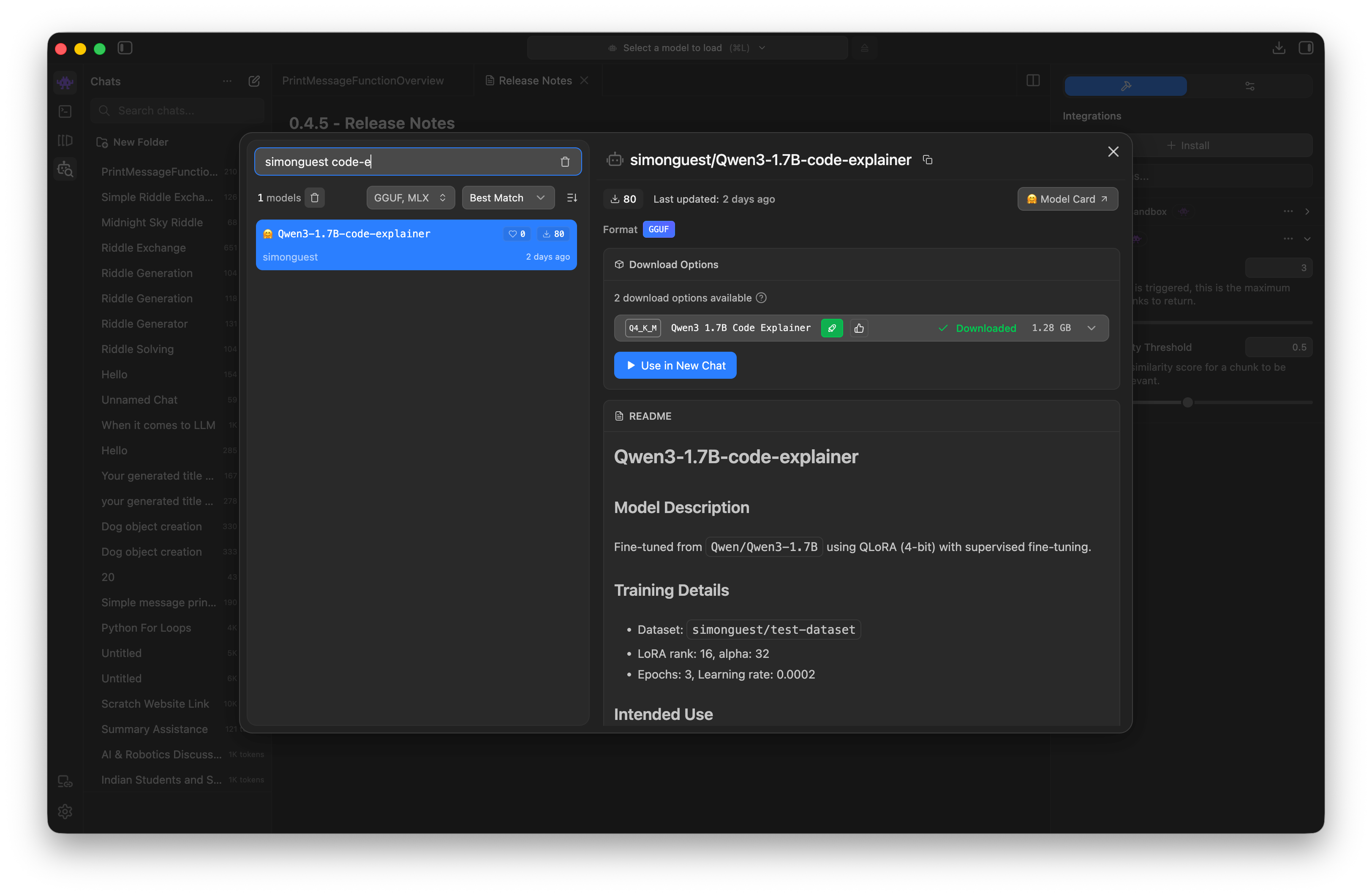Toggle the left sidebar panel icon in title bar
Viewport: 1372px width, 896px height.
tap(125, 48)
